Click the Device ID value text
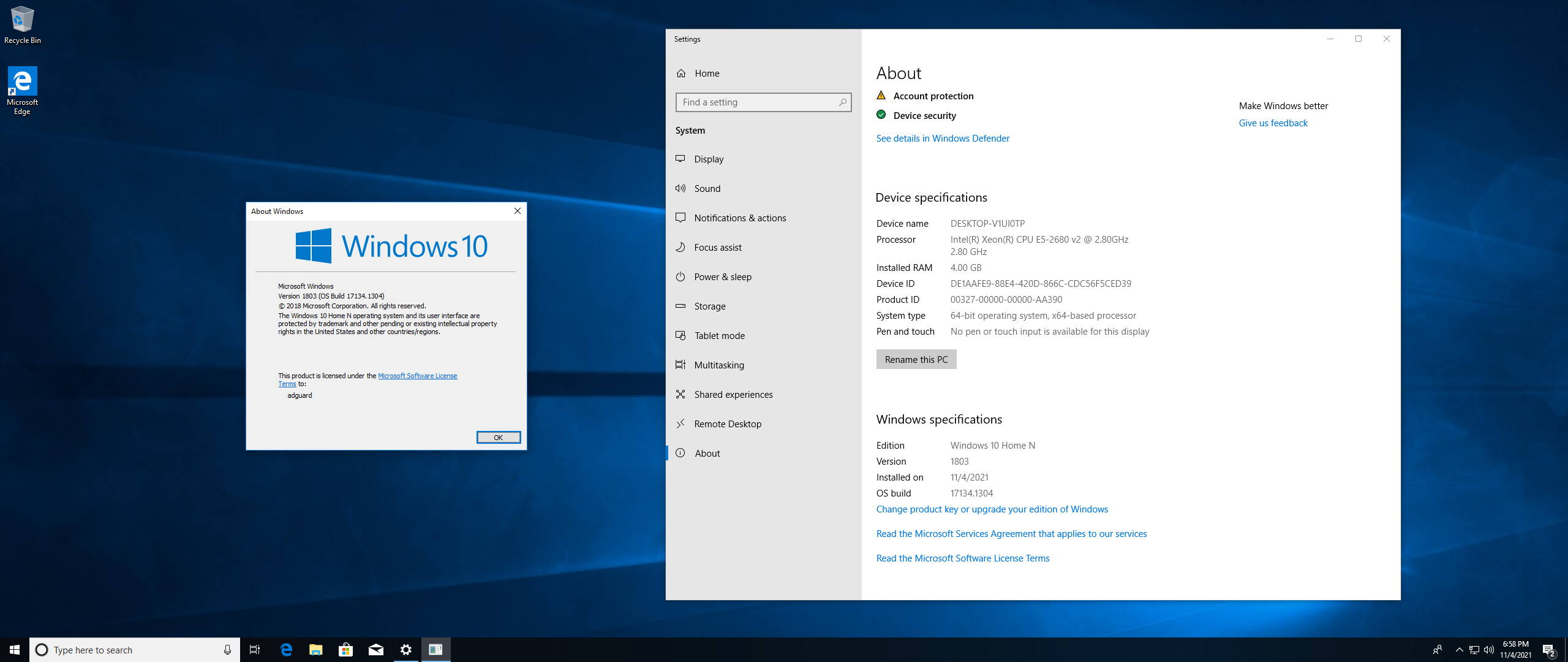 (x=1041, y=284)
